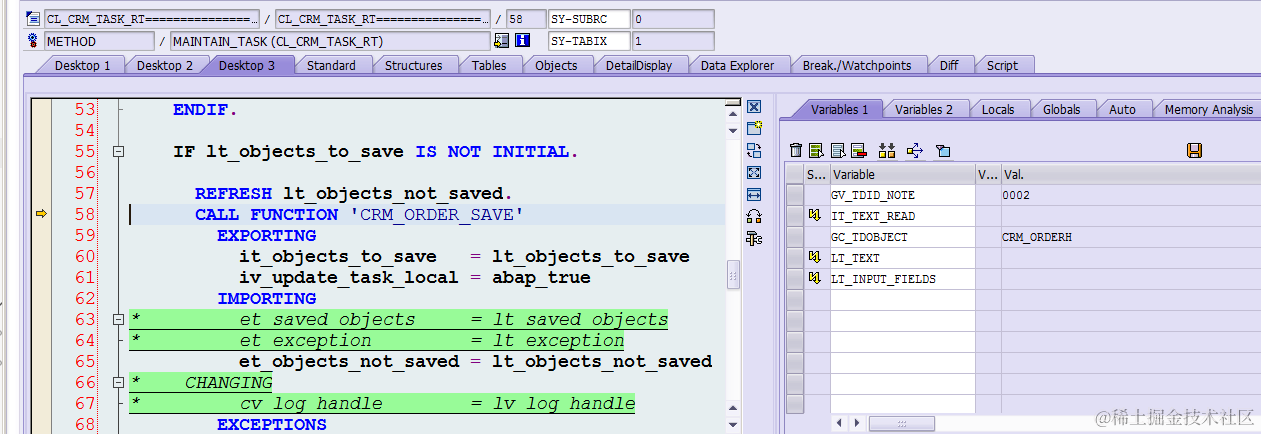Open the Data Explorer tab
Image resolution: width=1261 pixels, height=434 pixels.
[x=737, y=65]
